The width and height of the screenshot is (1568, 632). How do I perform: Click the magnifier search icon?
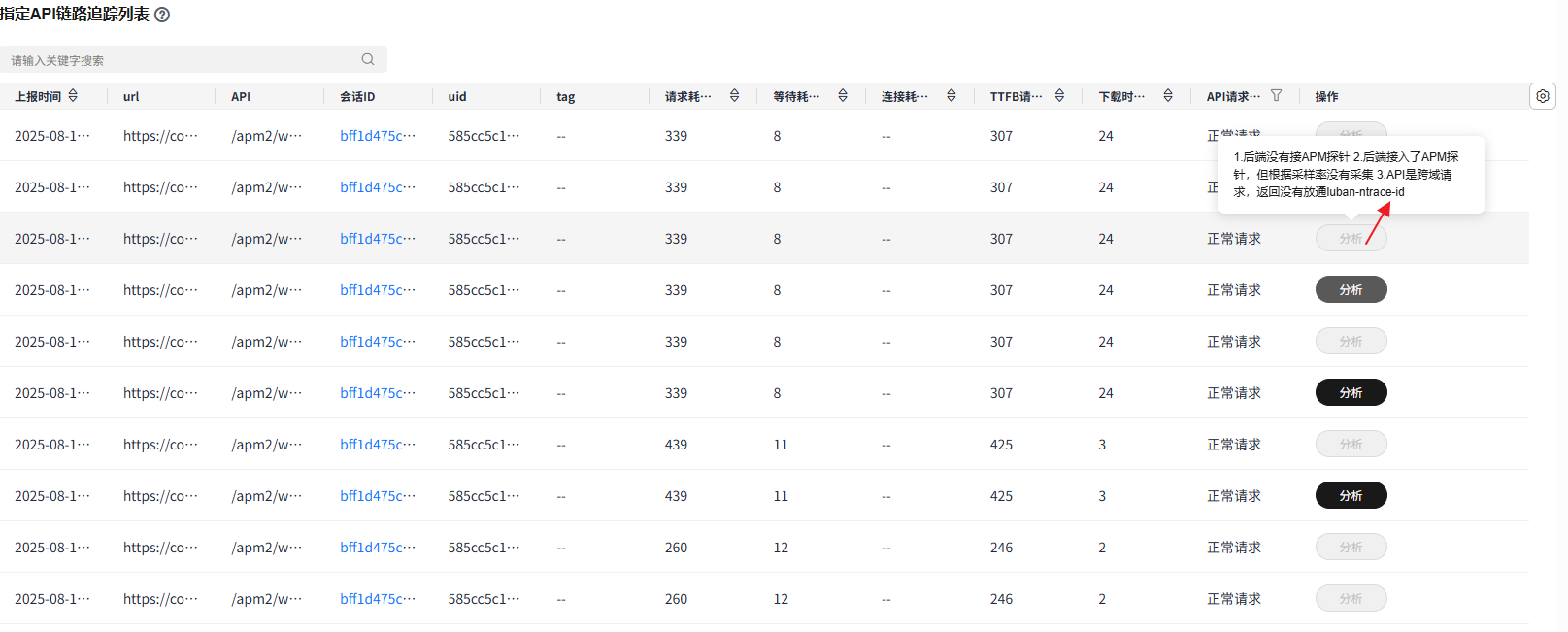368,59
